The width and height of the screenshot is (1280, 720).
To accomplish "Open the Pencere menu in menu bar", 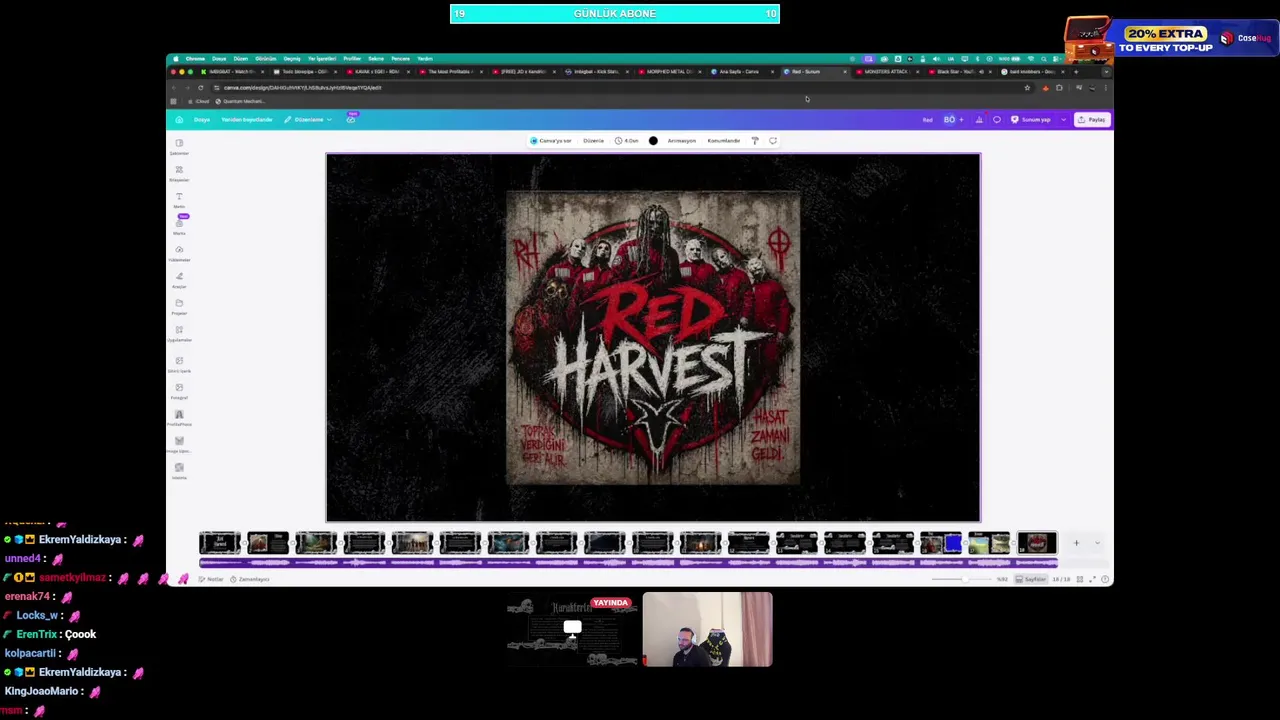I will pyautogui.click(x=400, y=59).
